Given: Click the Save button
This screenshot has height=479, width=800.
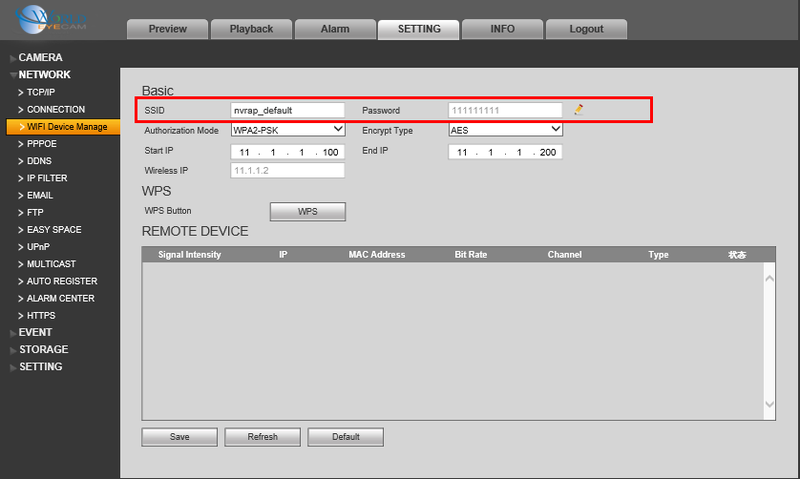Looking at the screenshot, I should pyautogui.click(x=180, y=437).
